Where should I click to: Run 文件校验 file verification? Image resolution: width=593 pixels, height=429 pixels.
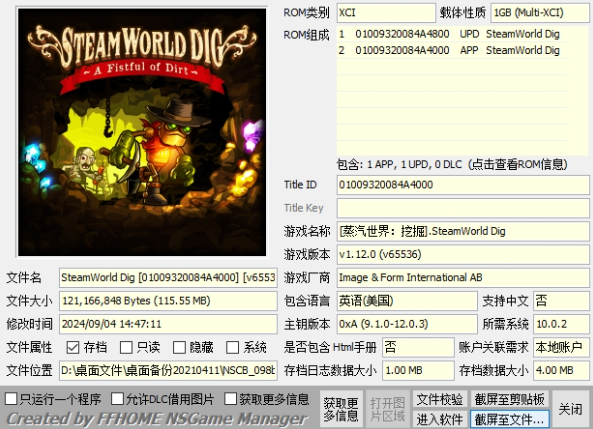tap(439, 399)
